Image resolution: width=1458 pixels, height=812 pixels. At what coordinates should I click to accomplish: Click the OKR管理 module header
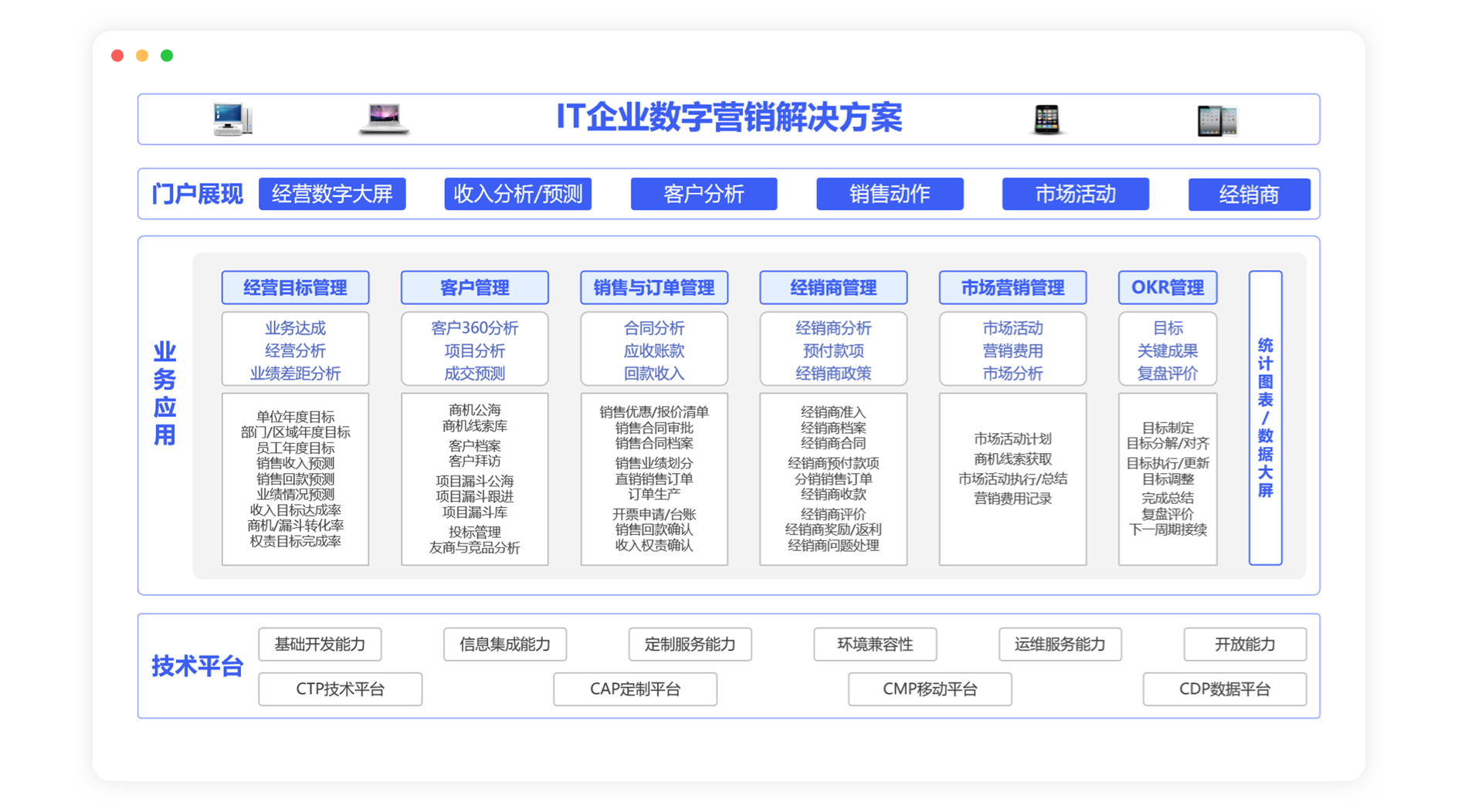pos(1168,287)
